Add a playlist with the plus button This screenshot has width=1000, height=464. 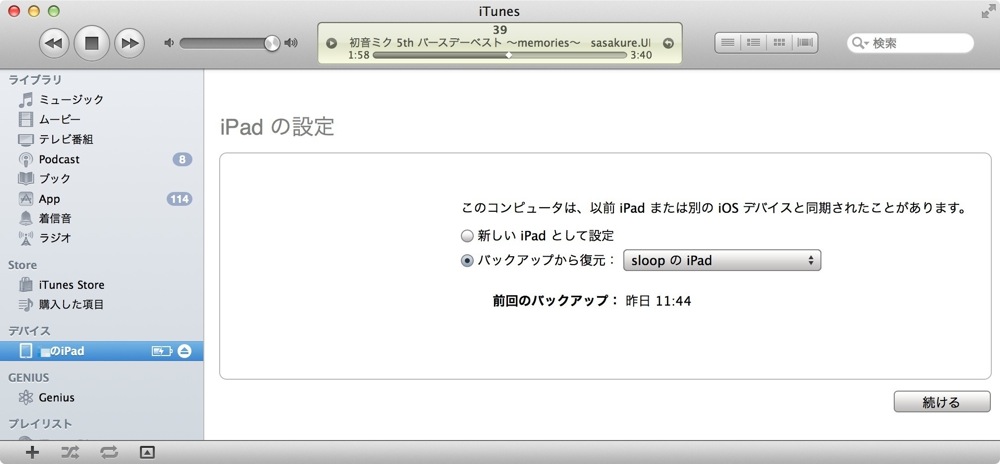32,453
